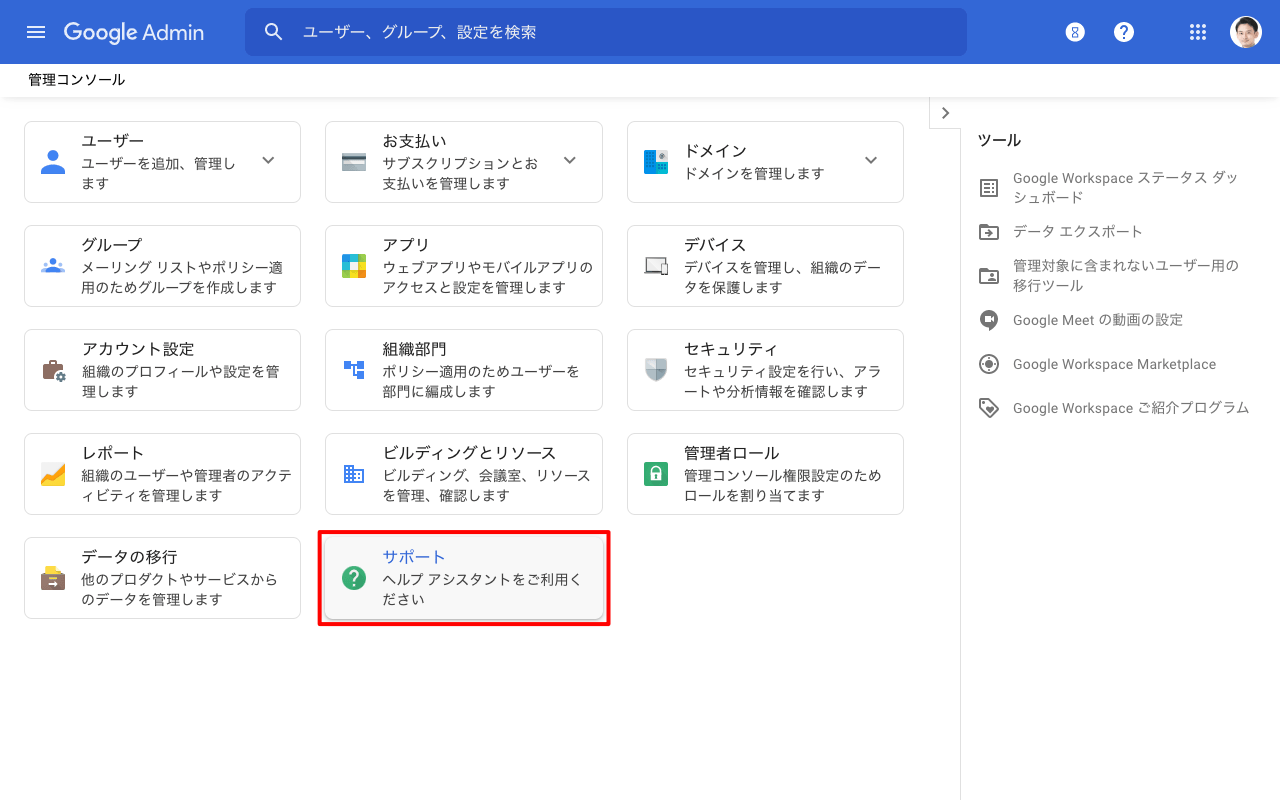Viewport: 1280px width, 800px height.
Task: Click the サポート green question icon
Action: pos(354,578)
